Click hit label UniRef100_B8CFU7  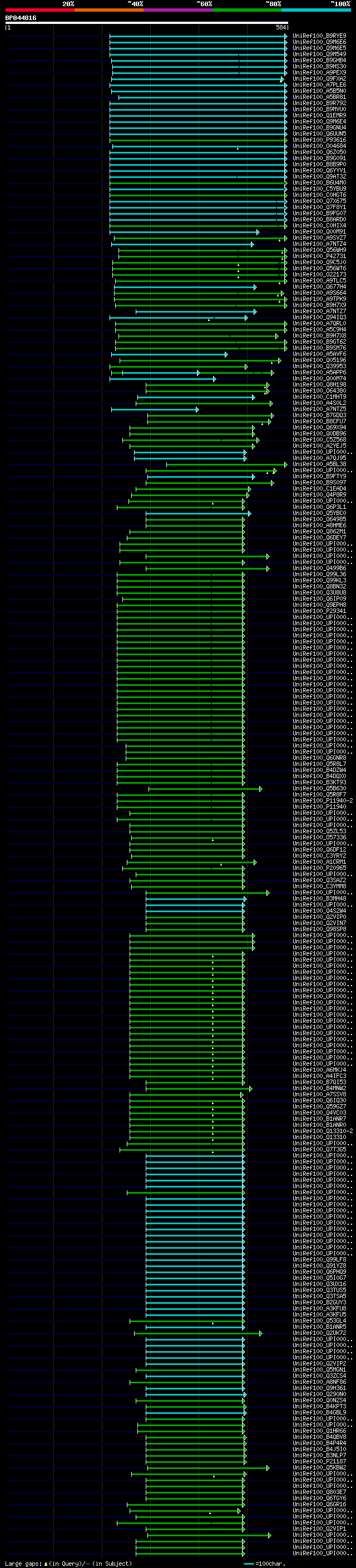point(319,421)
